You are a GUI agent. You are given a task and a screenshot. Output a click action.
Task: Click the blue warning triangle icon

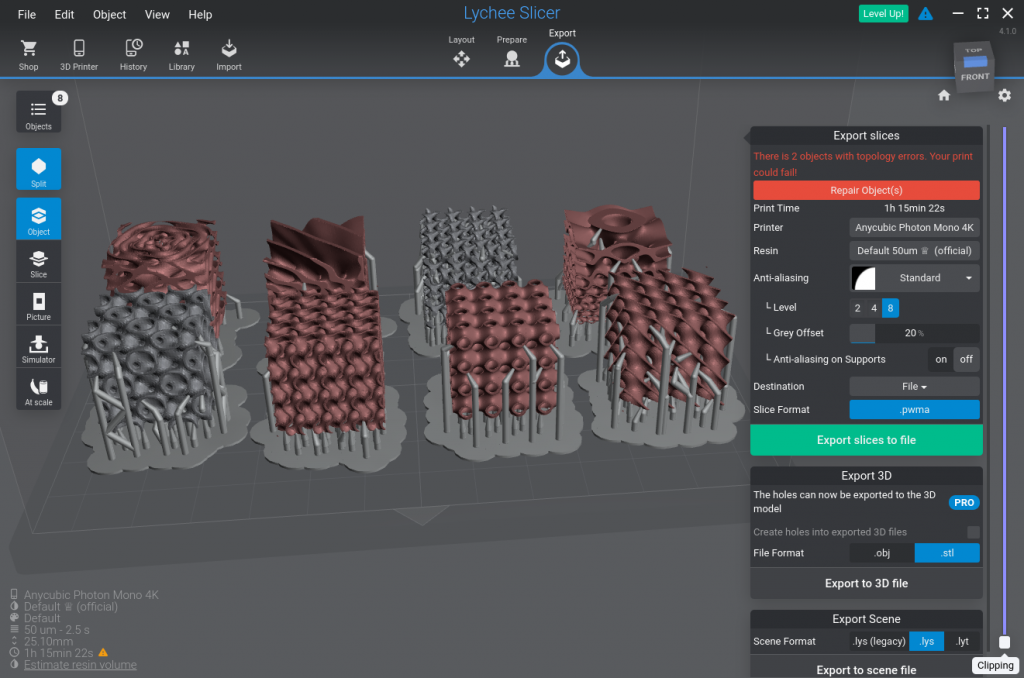925,14
